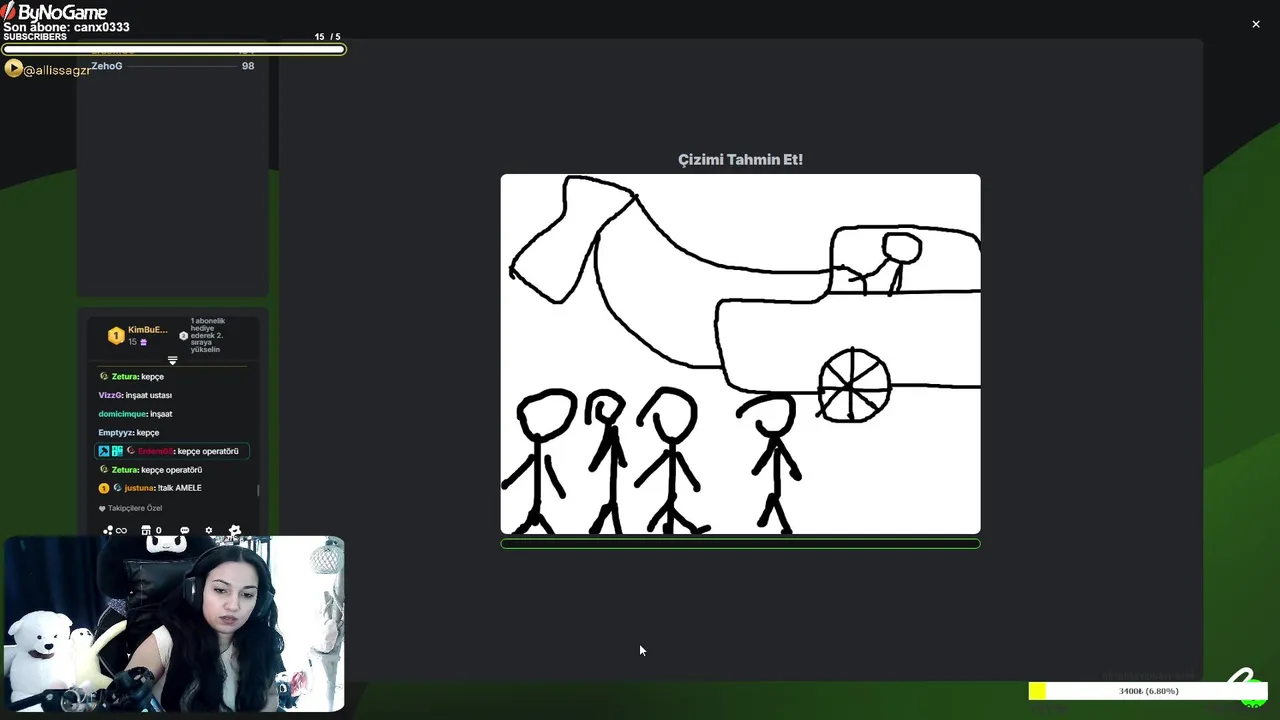
Task: Click the '1 abonelik hediye ederek' prompt
Action: point(208,335)
